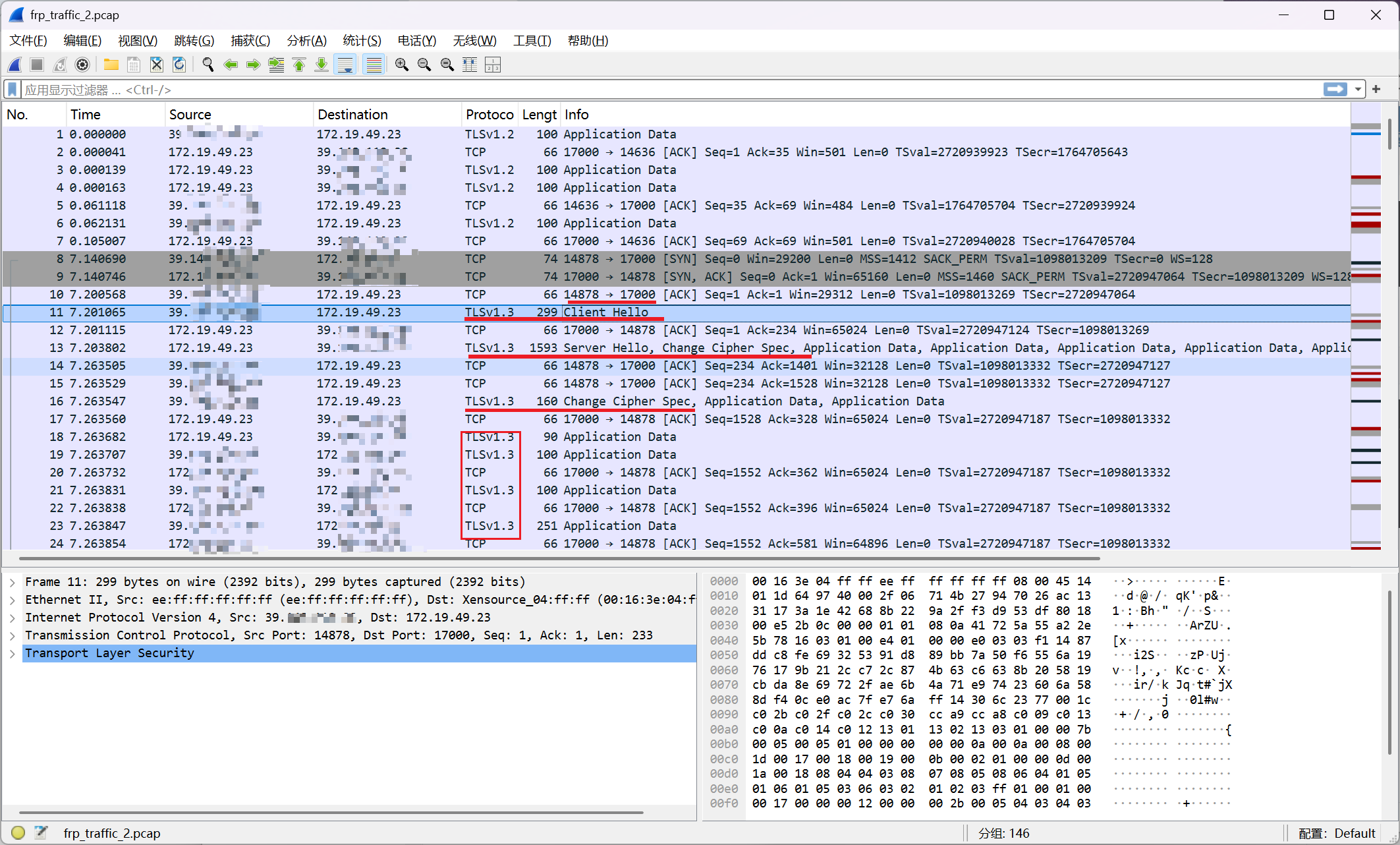Open the 分析(A) menu

(307, 41)
